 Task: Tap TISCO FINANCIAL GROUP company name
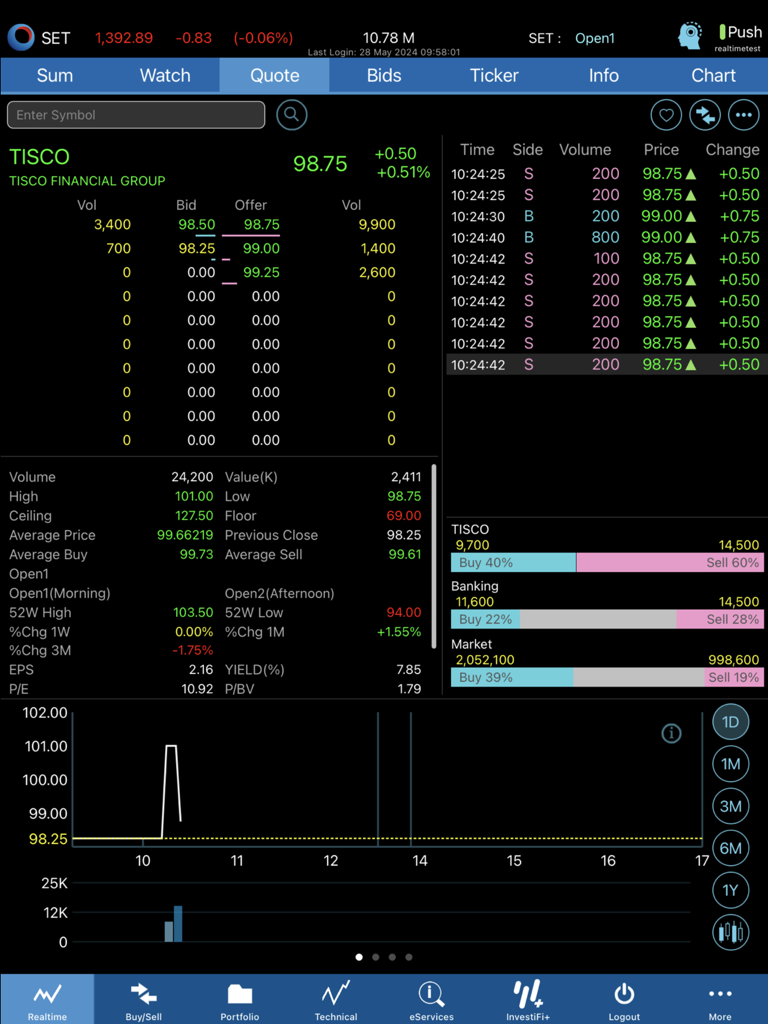[87, 181]
